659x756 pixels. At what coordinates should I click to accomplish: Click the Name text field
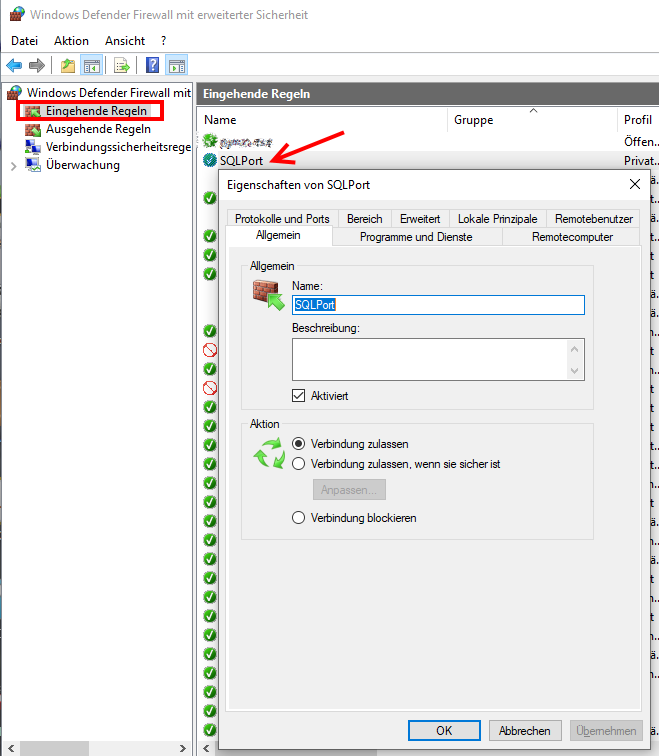pyautogui.click(x=438, y=306)
